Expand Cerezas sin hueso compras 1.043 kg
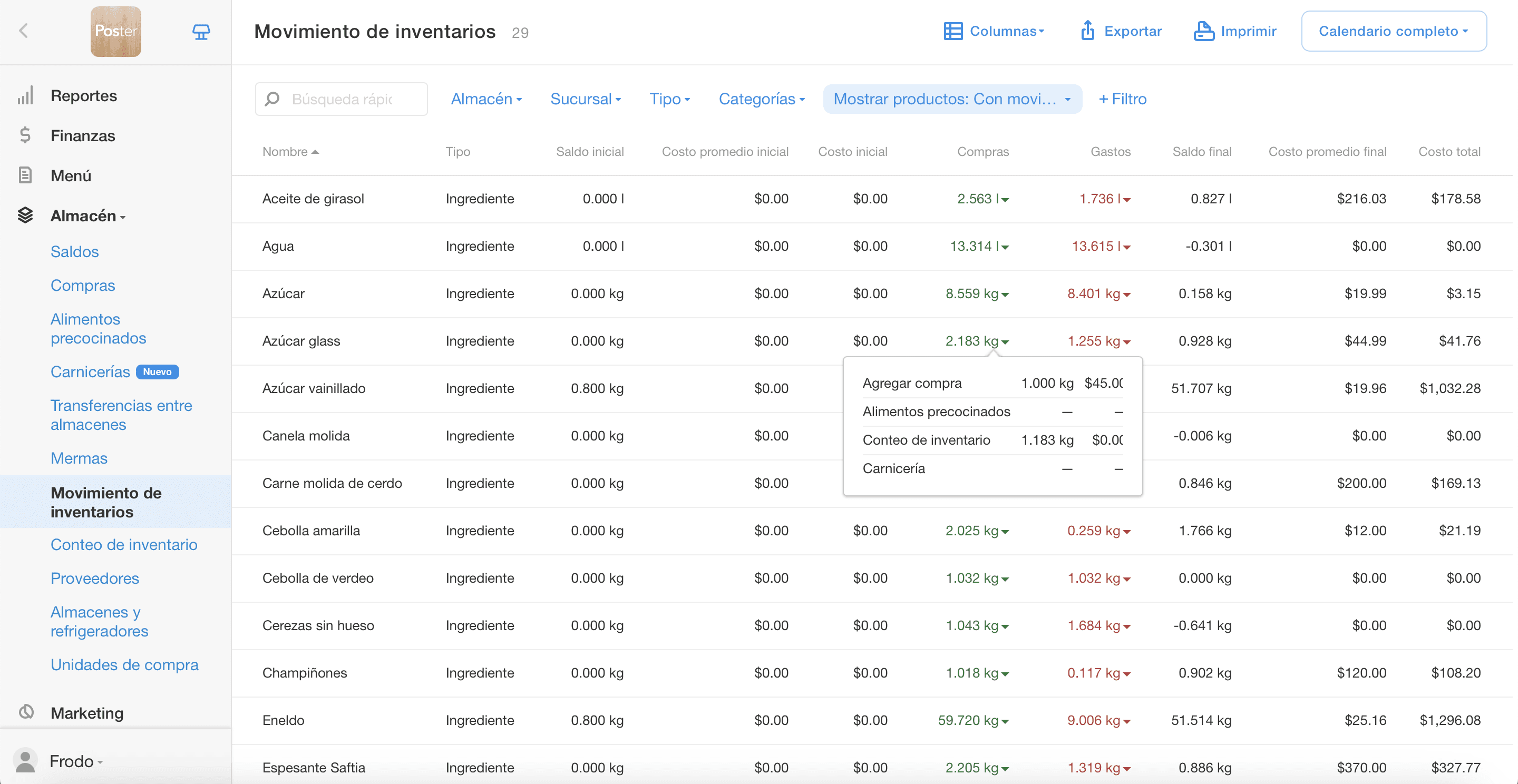This screenshot has width=1518, height=784. 977,625
